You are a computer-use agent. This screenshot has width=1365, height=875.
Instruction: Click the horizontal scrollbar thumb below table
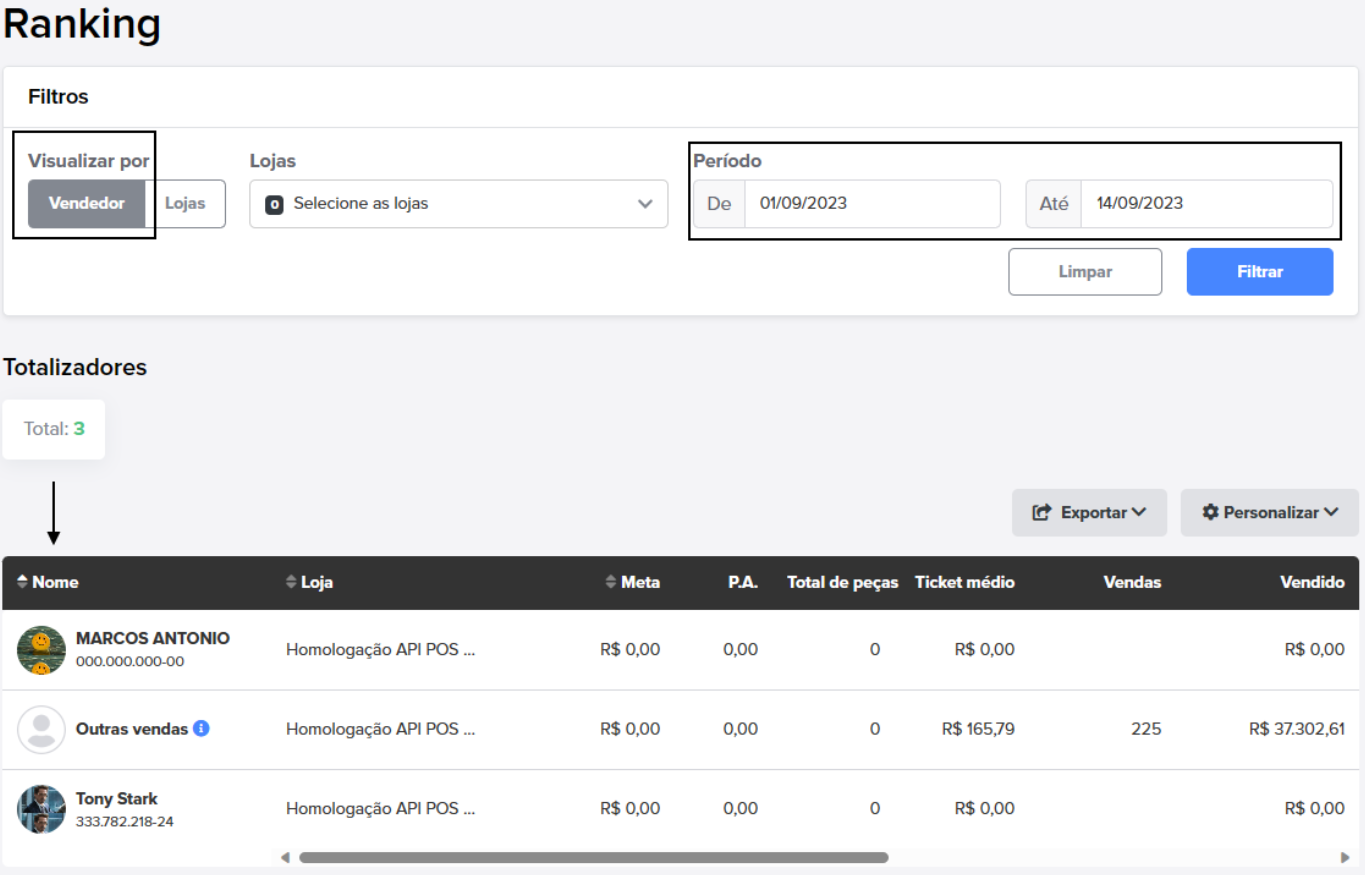click(593, 857)
